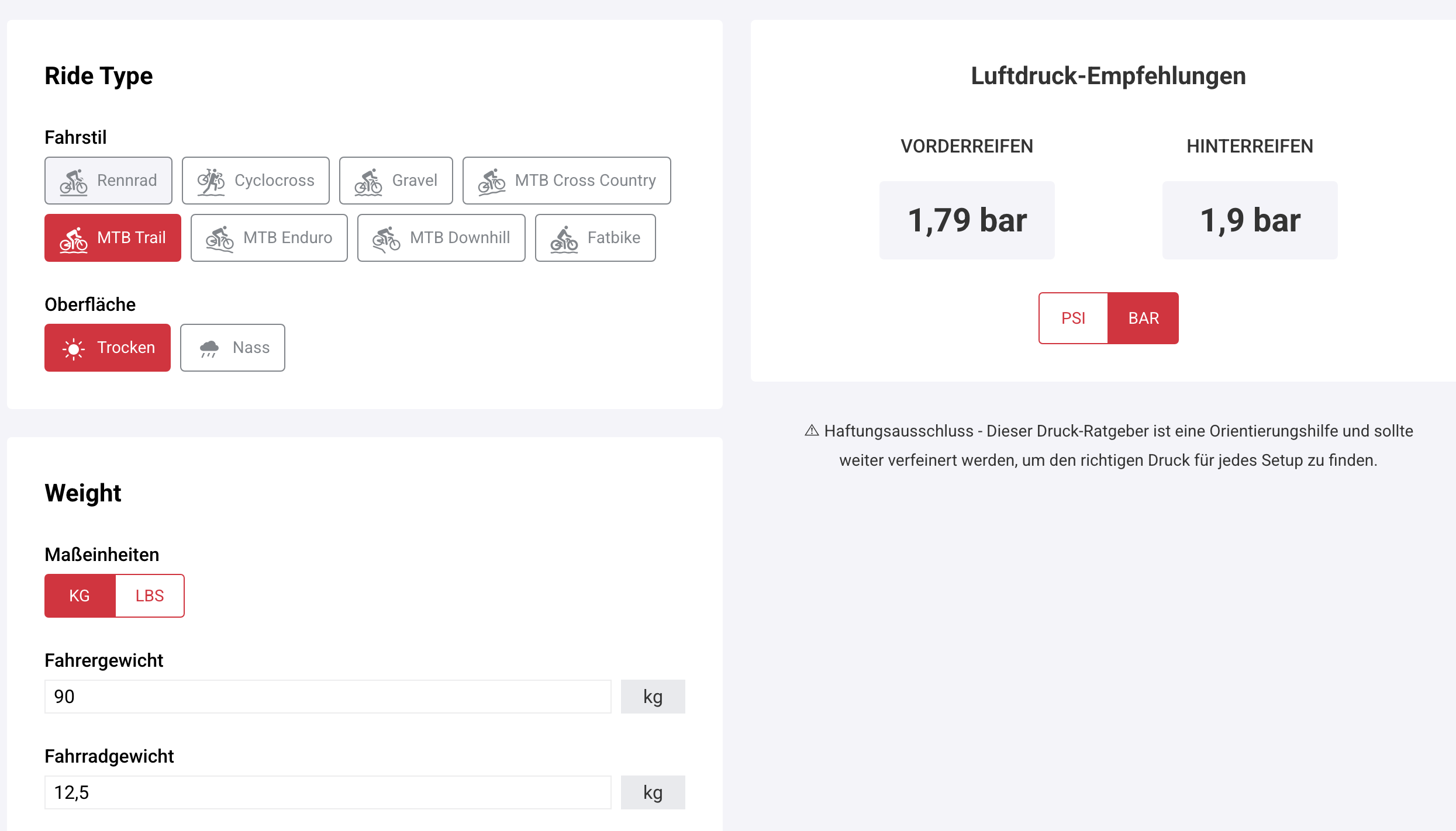Select BAR pressure unit
The image size is (1456, 831).
pos(1143,318)
